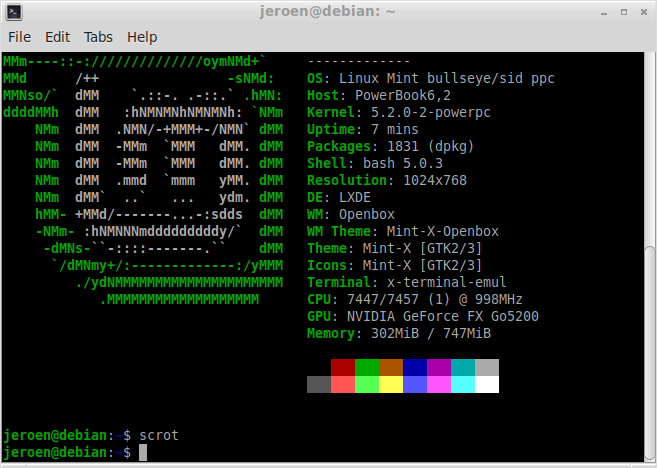Click the purple color block
The height and width of the screenshot is (468, 657).
pyautogui.click(x=439, y=367)
